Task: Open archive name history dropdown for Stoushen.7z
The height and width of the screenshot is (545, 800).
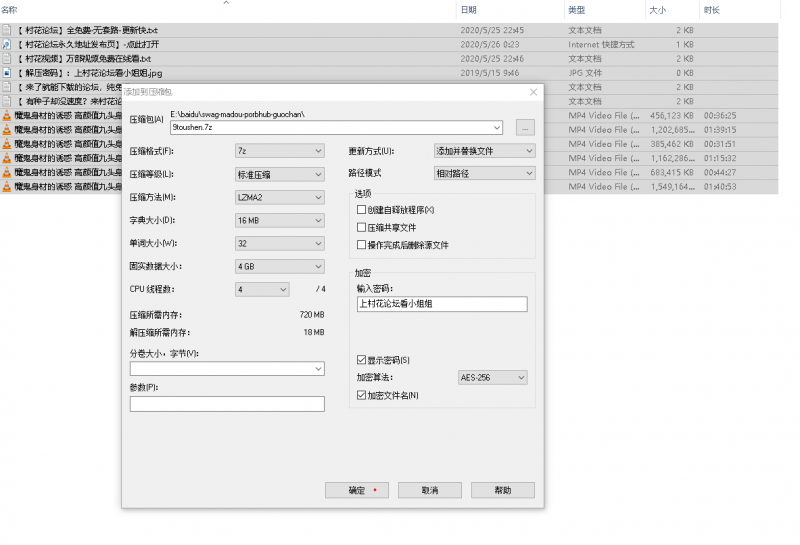Action: (496, 128)
